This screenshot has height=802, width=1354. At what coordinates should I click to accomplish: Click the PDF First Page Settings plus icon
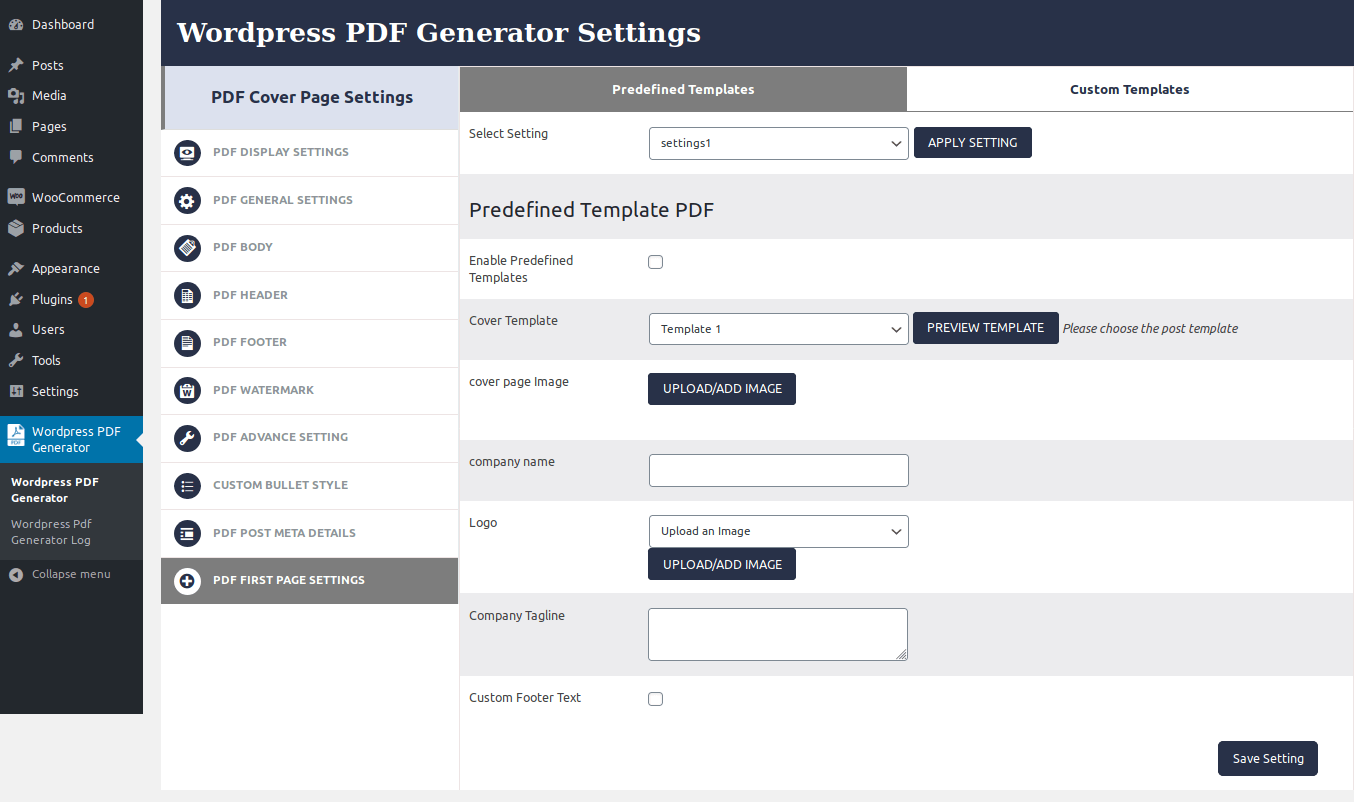[x=187, y=580]
